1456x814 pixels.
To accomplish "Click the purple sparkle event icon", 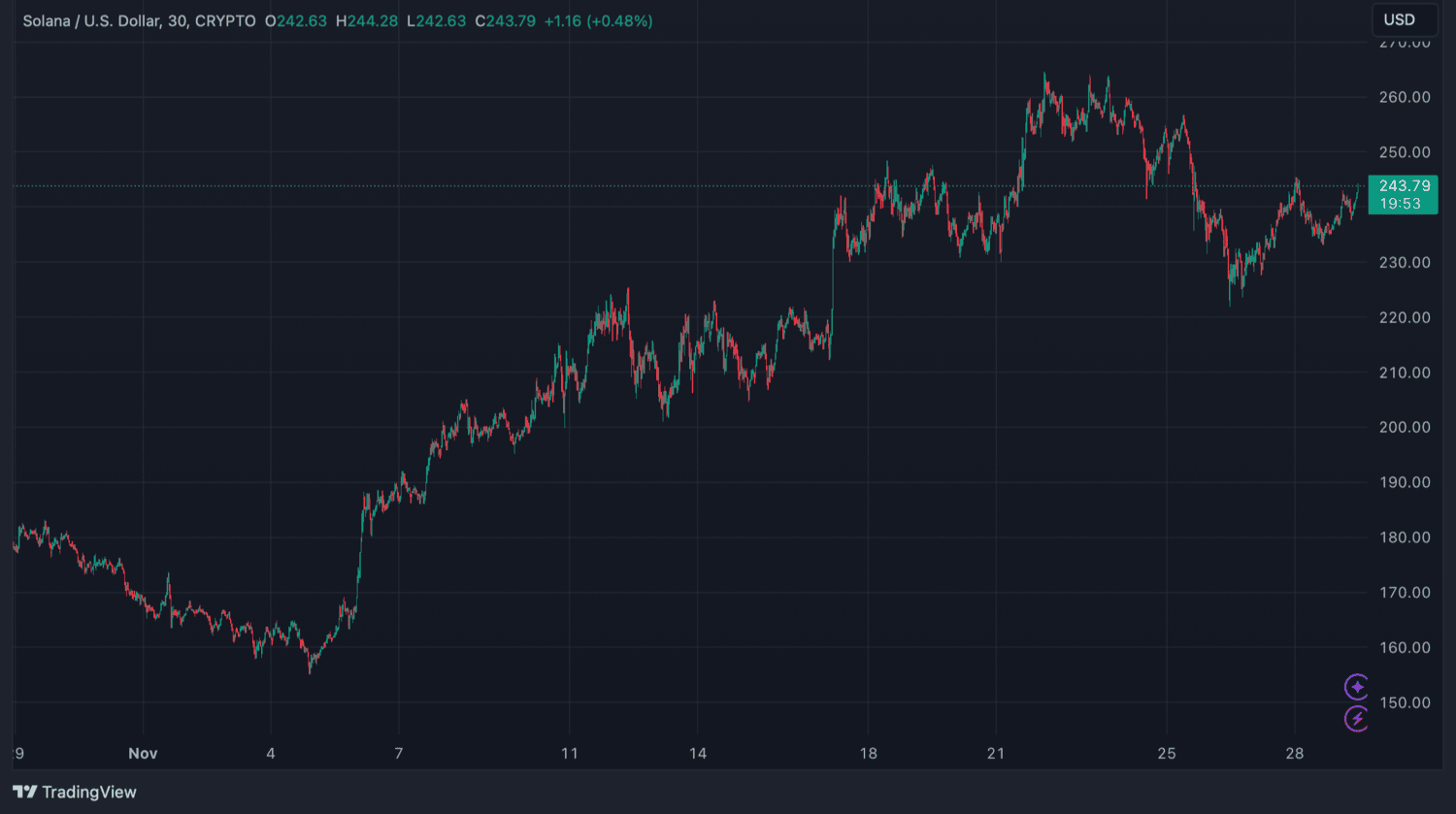I will (1356, 687).
